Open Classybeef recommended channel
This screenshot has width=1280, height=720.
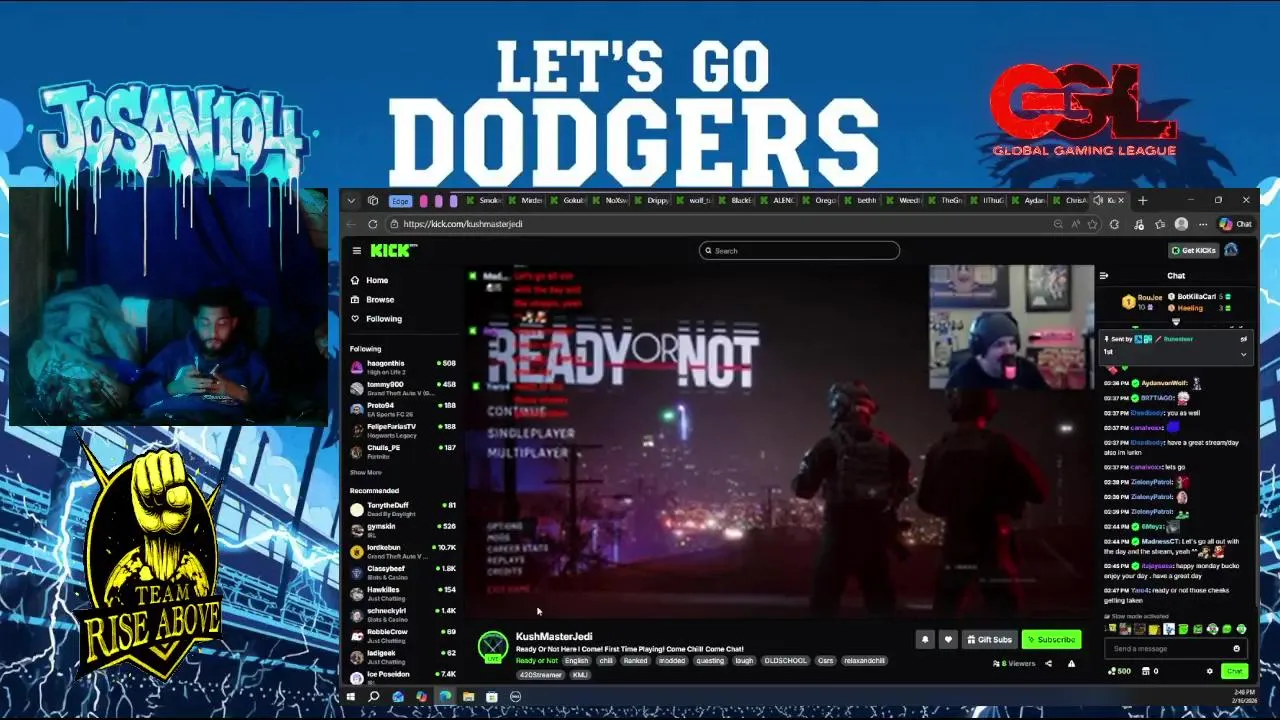(x=402, y=572)
